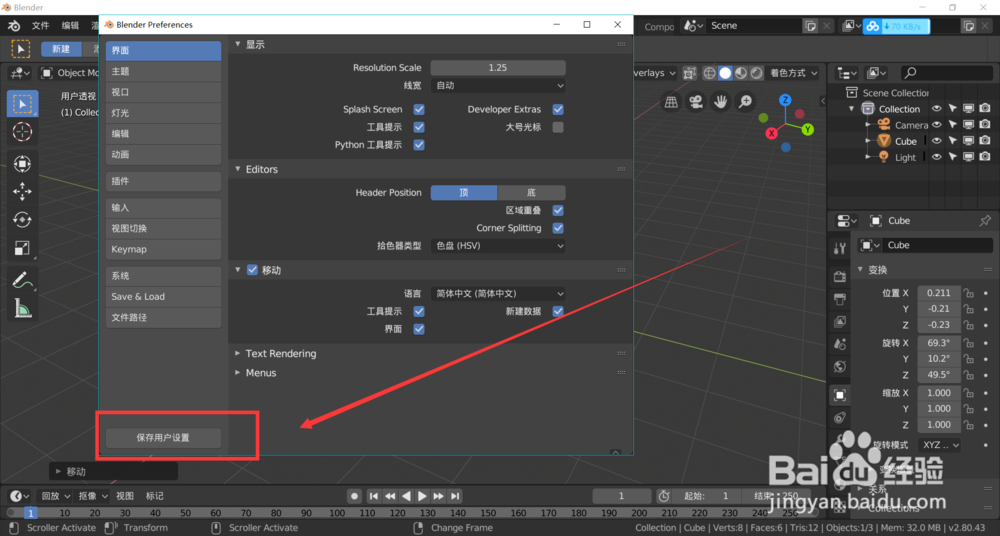Select the Annotate pencil tool

click(x=22, y=279)
